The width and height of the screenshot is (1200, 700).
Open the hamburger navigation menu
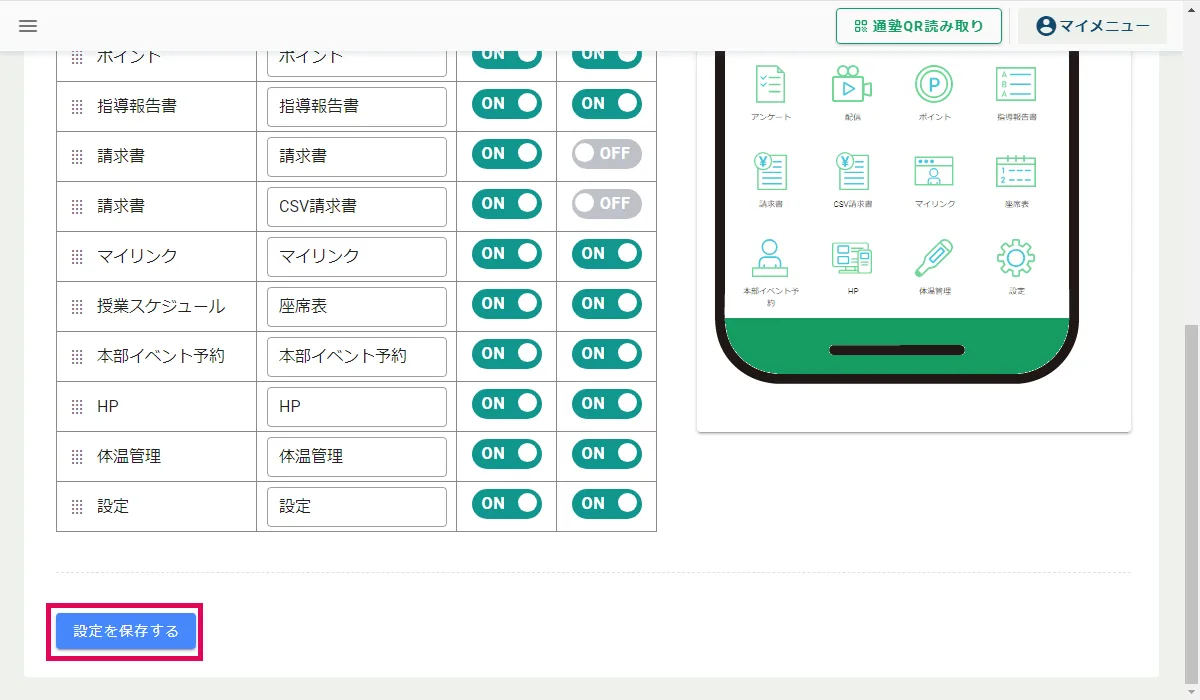point(28,26)
